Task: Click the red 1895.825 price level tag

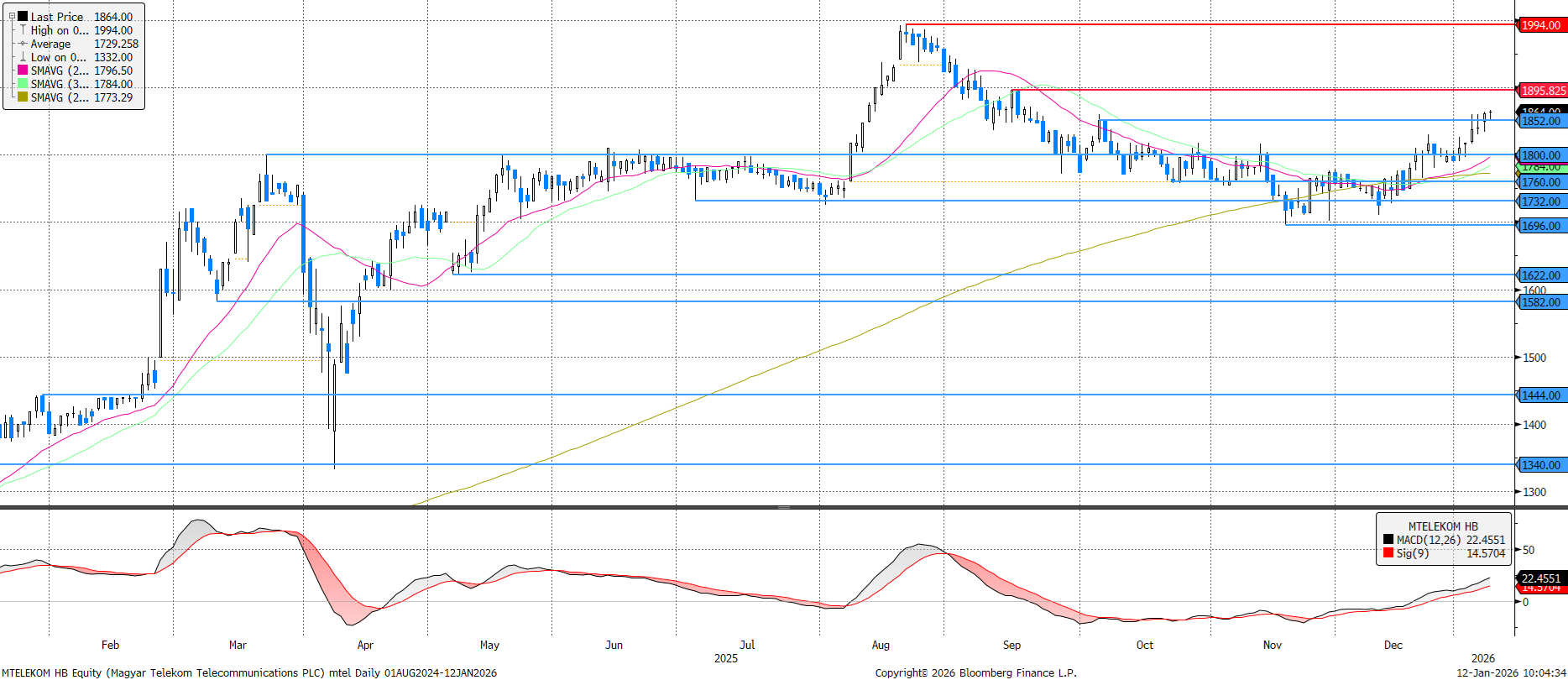Action: [x=1543, y=91]
